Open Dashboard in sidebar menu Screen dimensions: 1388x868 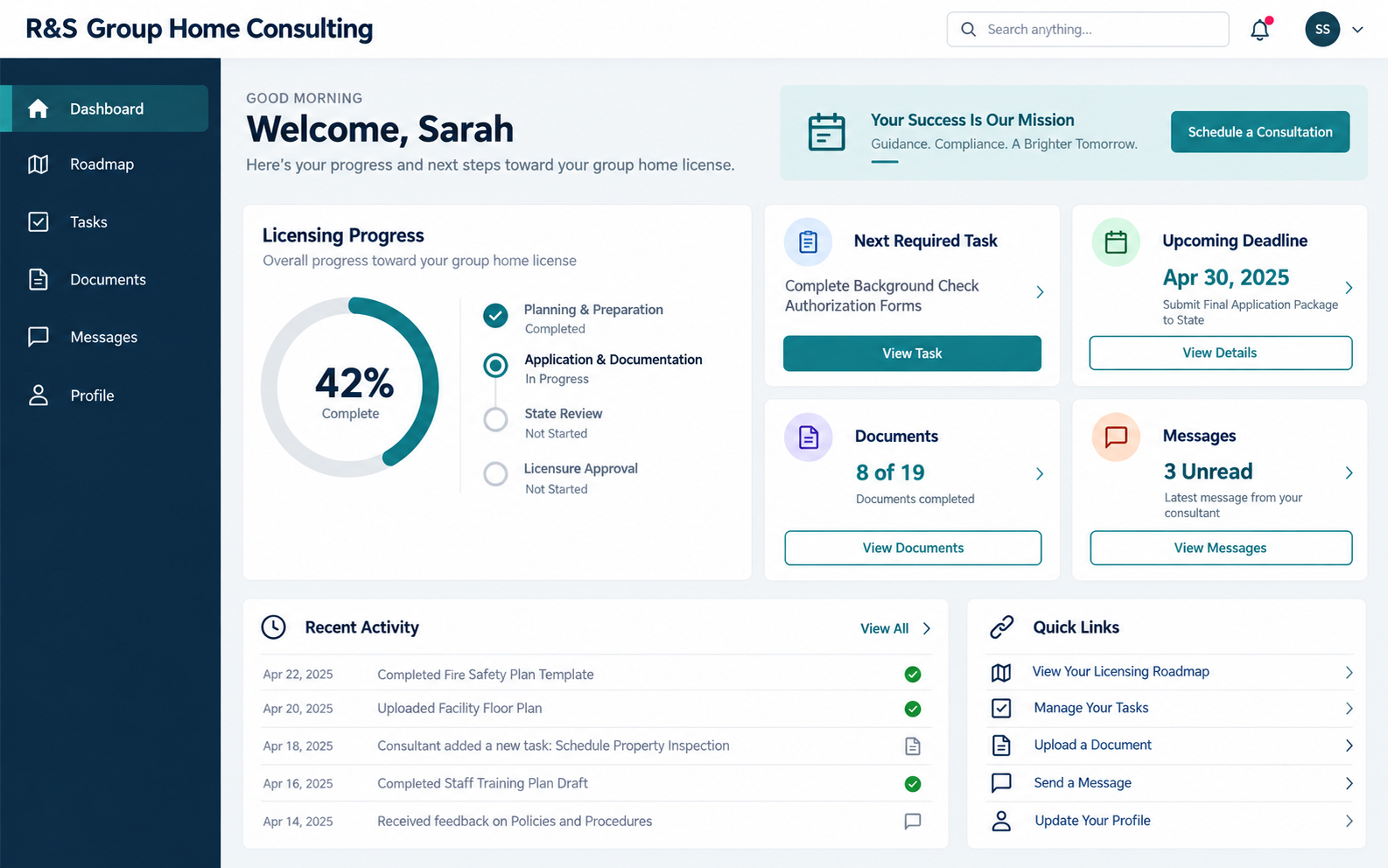tap(104, 108)
